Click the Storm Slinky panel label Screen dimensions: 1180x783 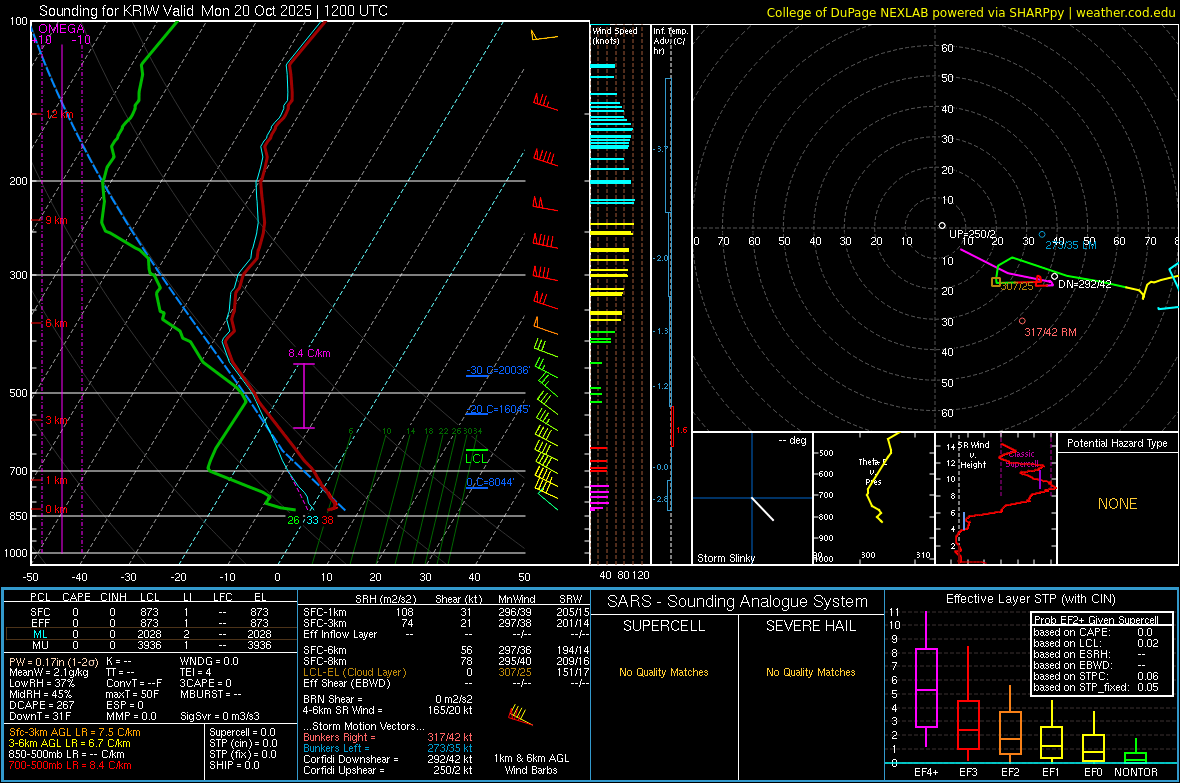tap(725, 558)
